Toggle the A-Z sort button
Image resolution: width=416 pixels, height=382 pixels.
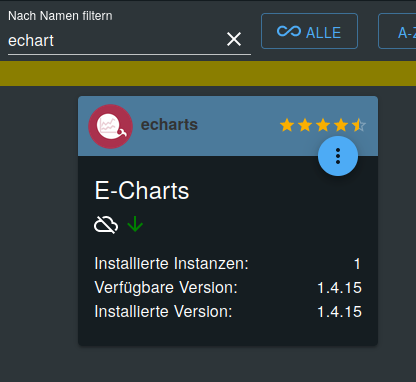click(397, 31)
